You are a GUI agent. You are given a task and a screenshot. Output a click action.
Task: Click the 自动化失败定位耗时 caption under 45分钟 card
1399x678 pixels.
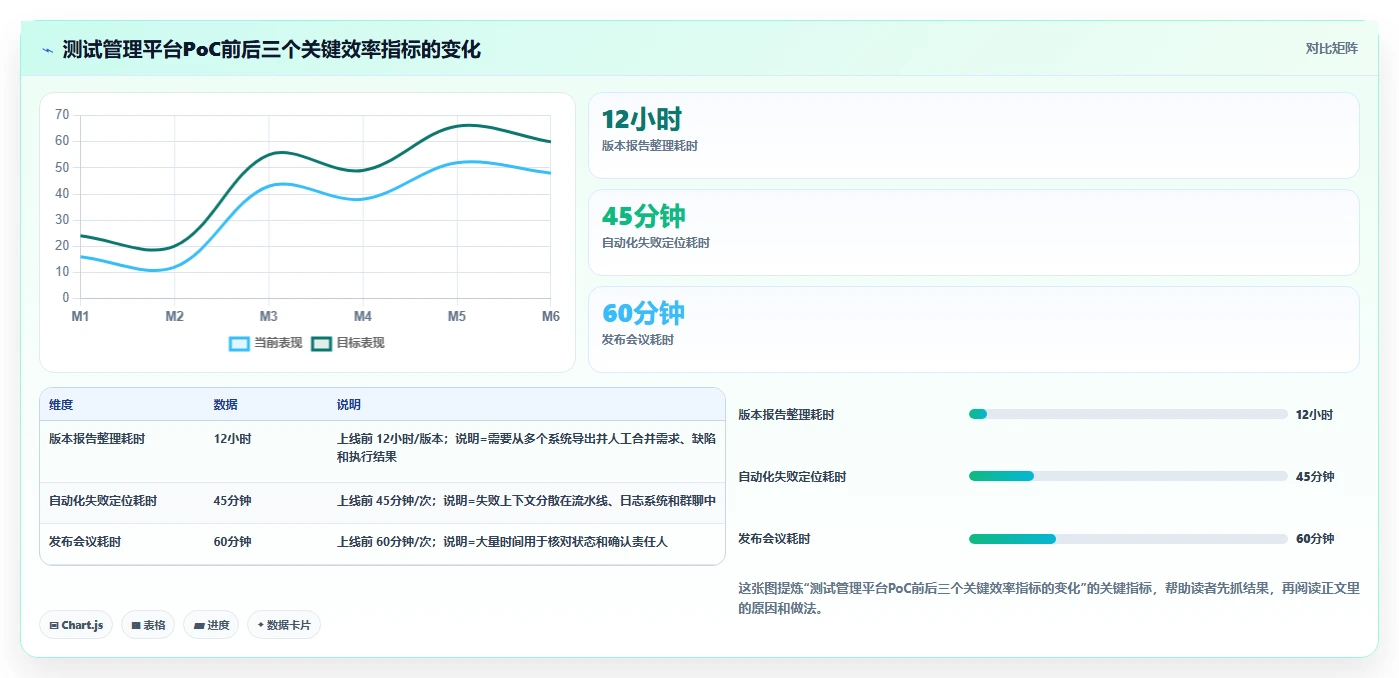pyautogui.click(x=656, y=243)
